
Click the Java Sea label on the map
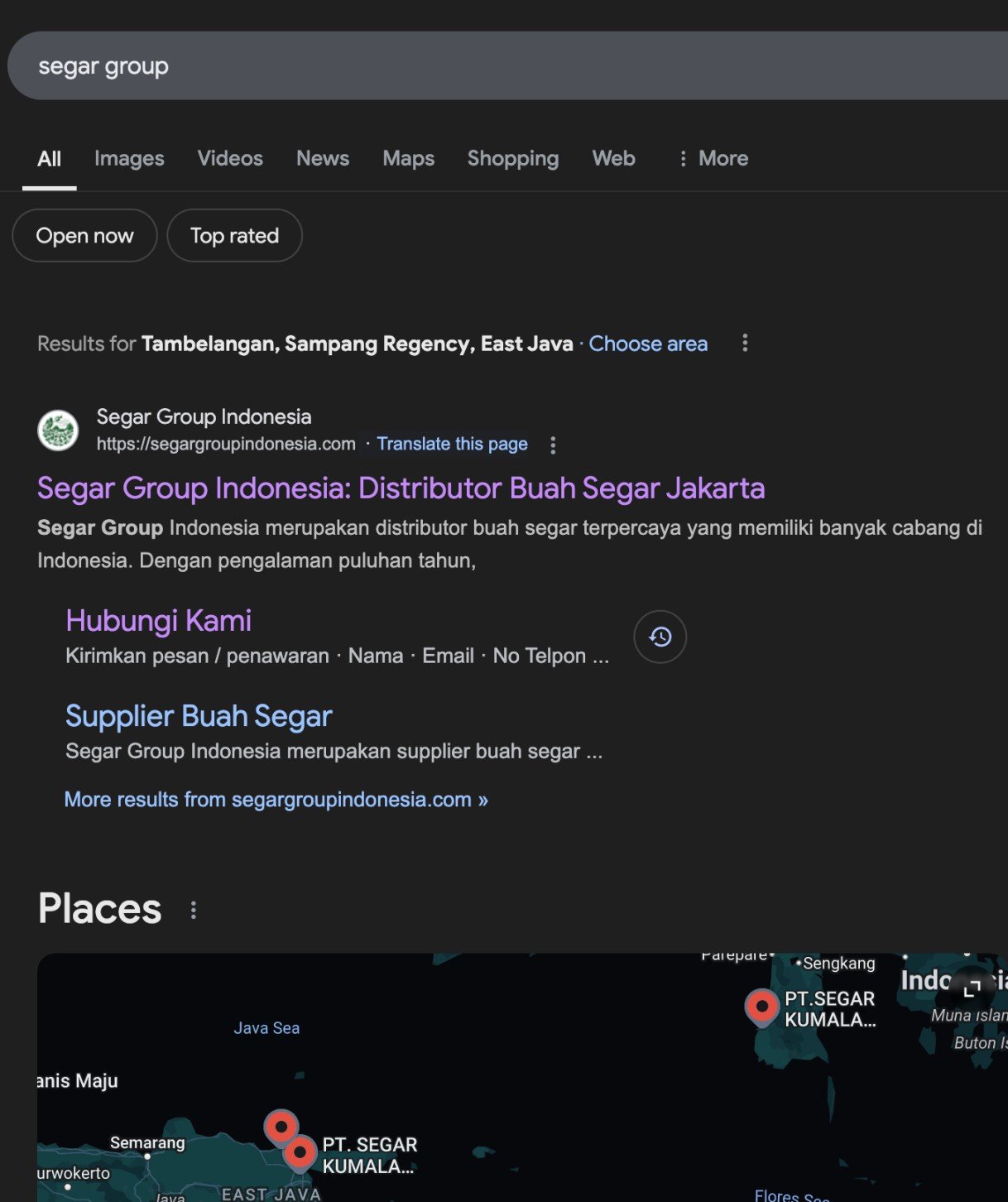266,1028
